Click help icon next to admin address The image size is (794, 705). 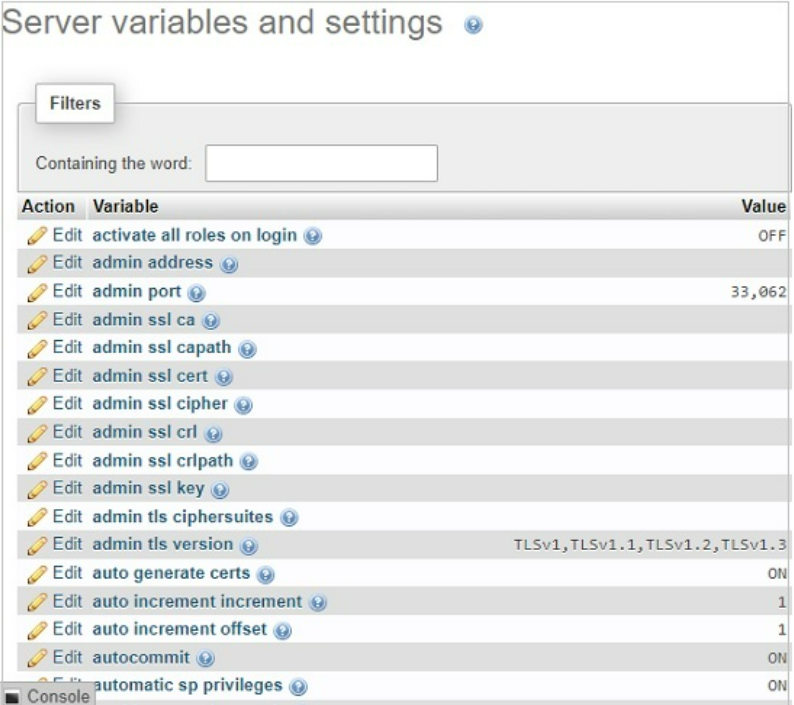pyautogui.click(x=229, y=265)
